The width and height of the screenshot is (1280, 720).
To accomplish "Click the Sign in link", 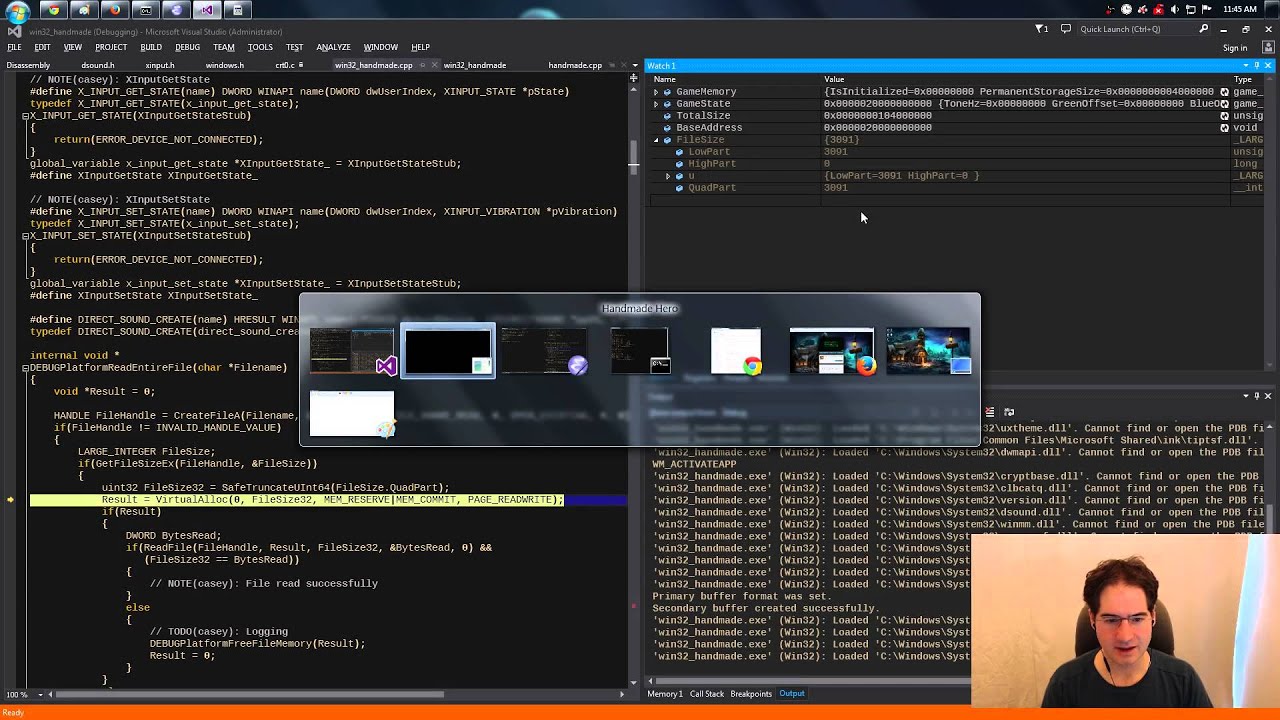I will pyautogui.click(x=1235, y=48).
